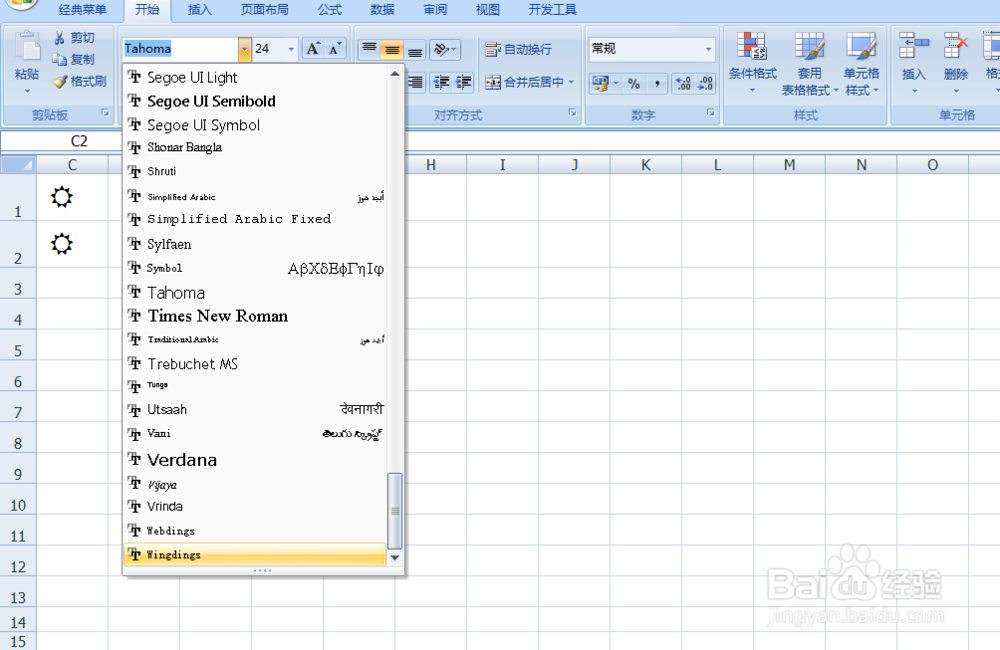Apply percent style format
The width and height of the screenshot is (1000, 650).
pyautogui.click(x=633, y=83)
